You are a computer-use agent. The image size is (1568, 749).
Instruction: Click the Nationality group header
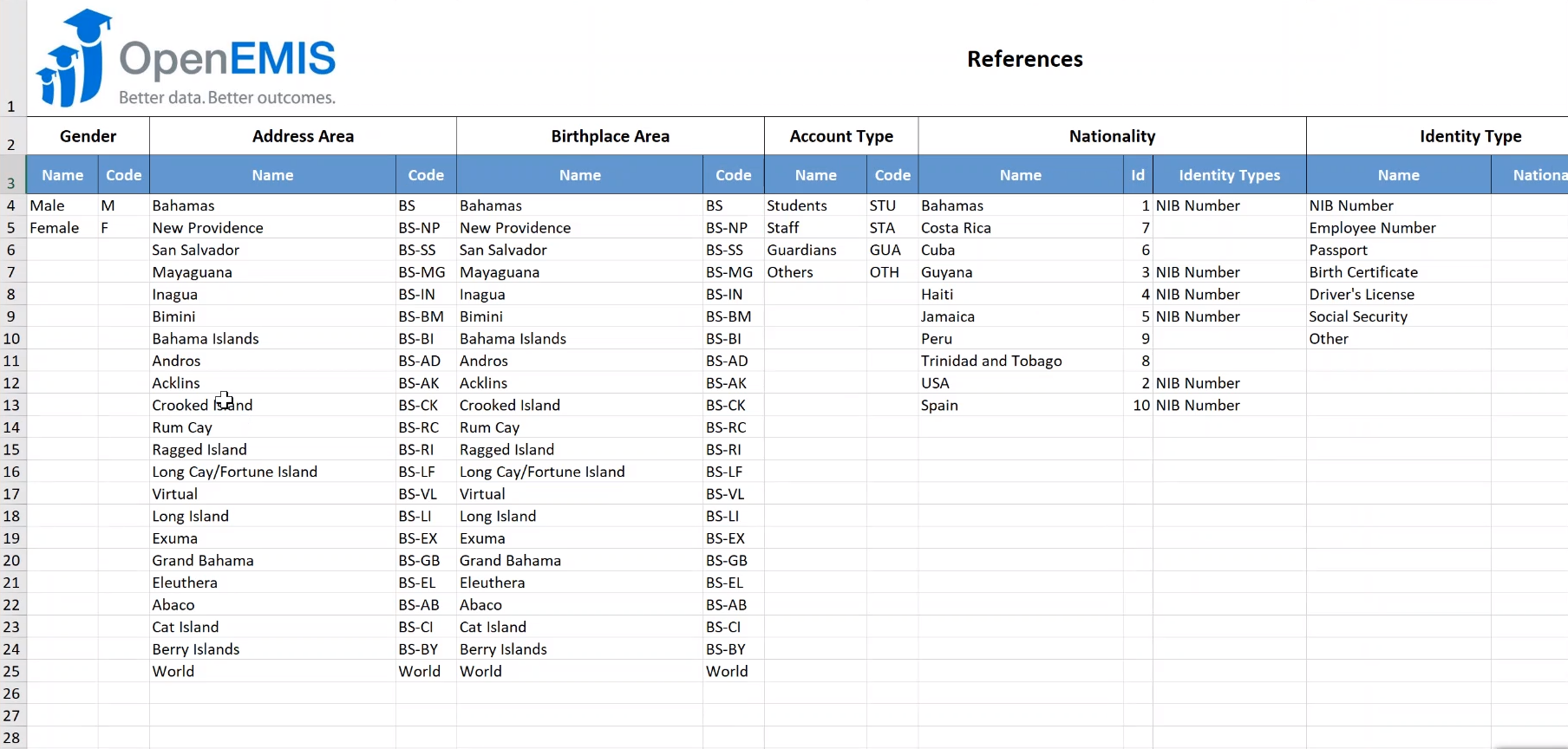coord(1112,136)
